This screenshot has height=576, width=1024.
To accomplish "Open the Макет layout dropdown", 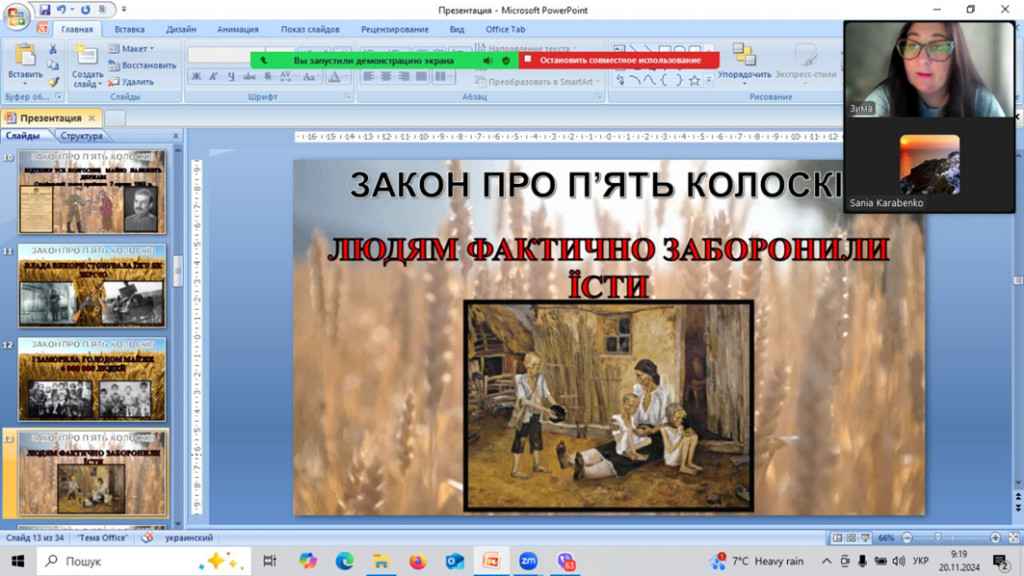I will tap(131, 49).
